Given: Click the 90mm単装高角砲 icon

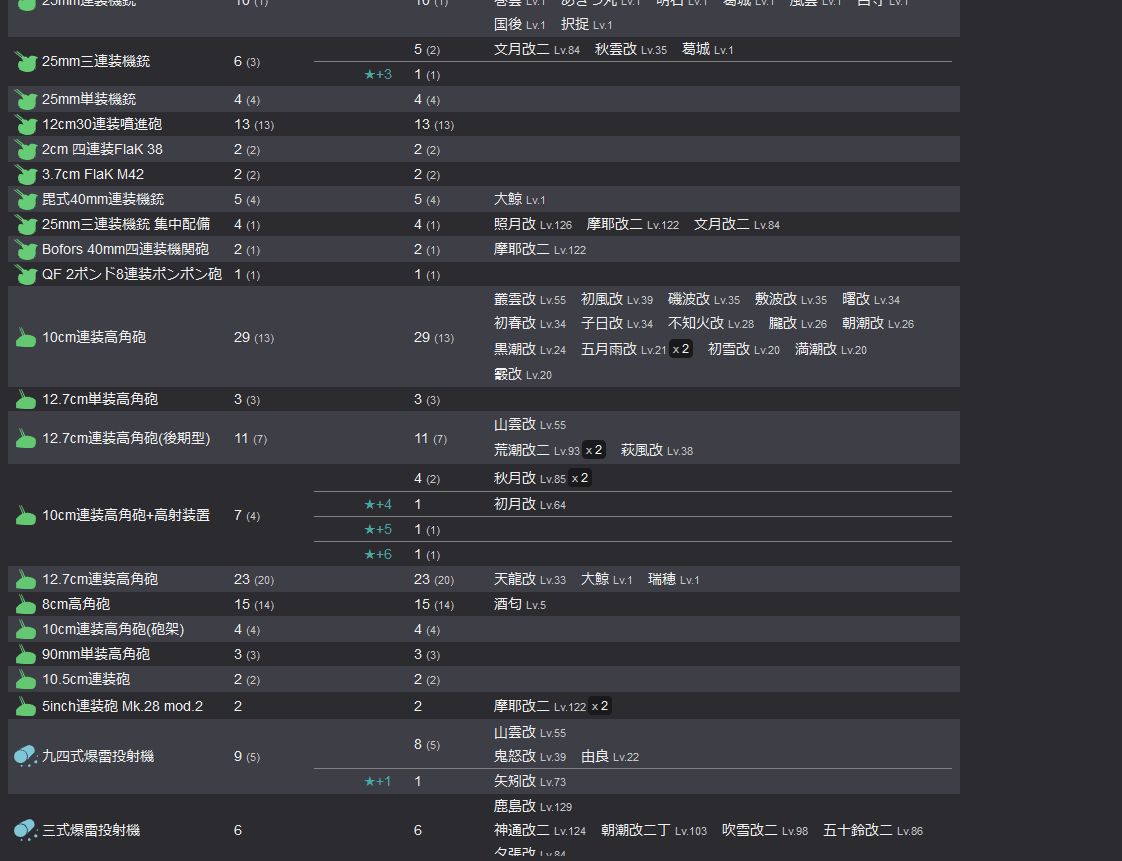Looking at the screenshot, I should click(26, 654).
